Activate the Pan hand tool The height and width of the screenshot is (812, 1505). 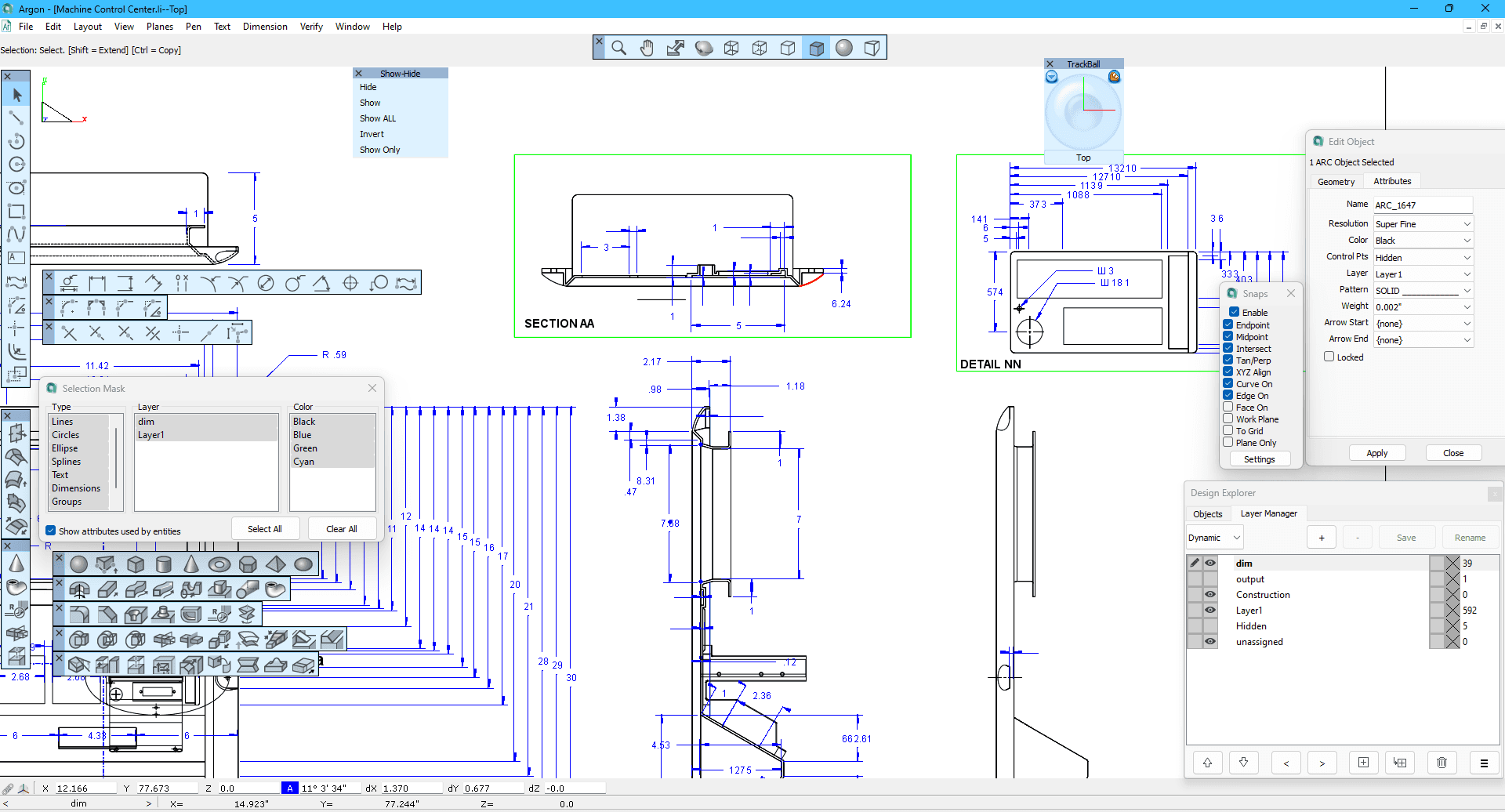click(x=647, y=47)
